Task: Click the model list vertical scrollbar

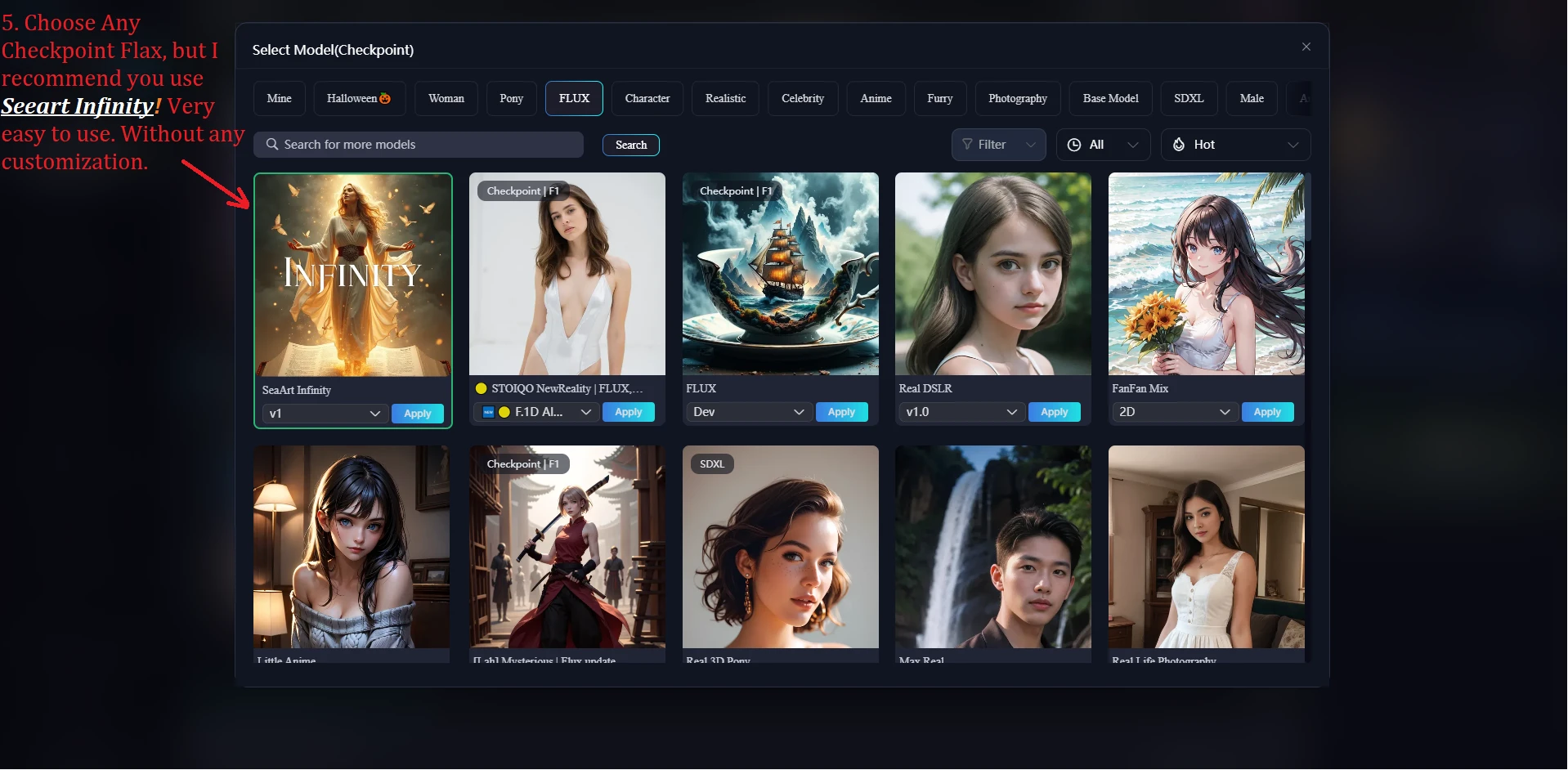Action: point(1308,207)
